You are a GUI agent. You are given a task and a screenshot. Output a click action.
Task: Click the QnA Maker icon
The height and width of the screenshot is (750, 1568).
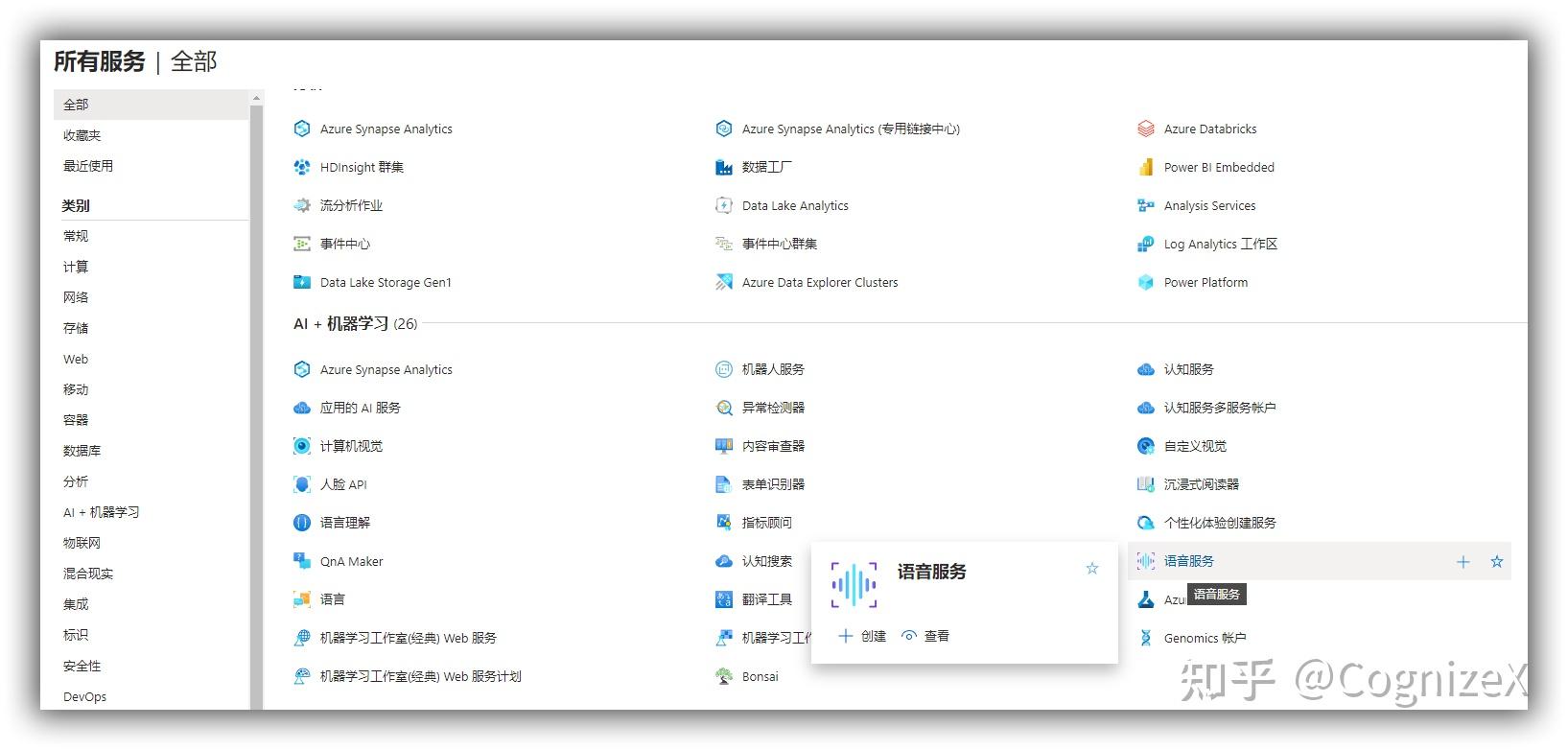click(x=302, y=561)
